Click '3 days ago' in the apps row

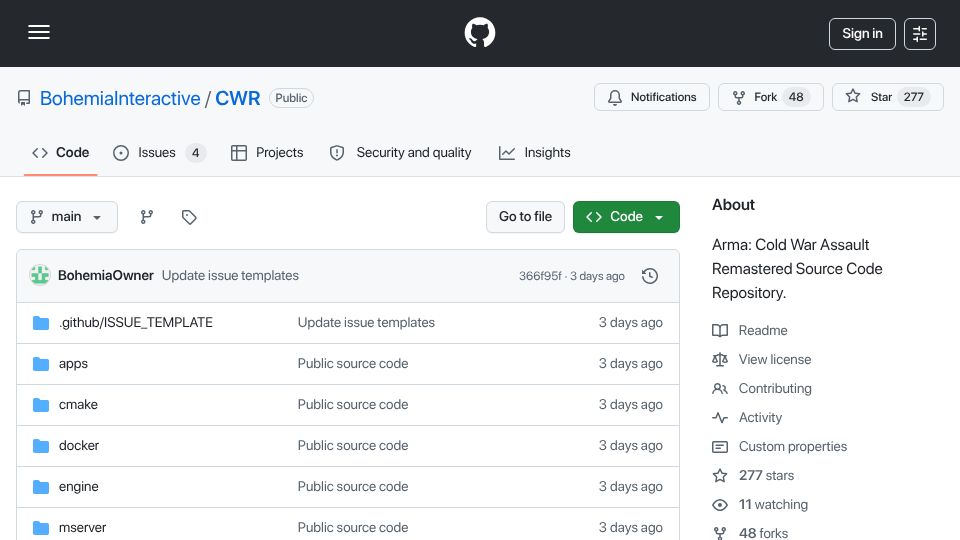[631, 364]
